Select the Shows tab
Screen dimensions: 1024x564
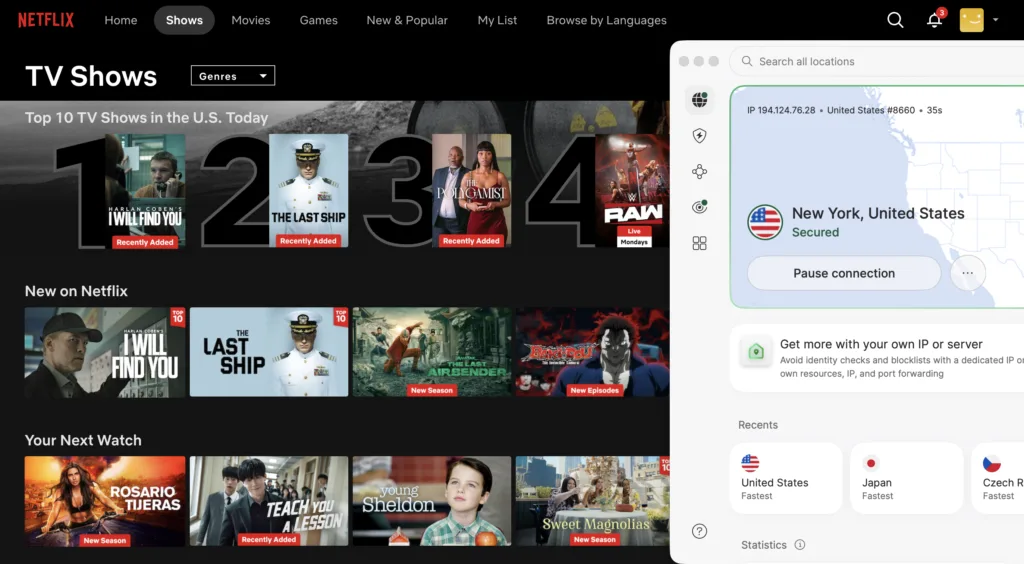pyautogui.click(x=184, y=20)
